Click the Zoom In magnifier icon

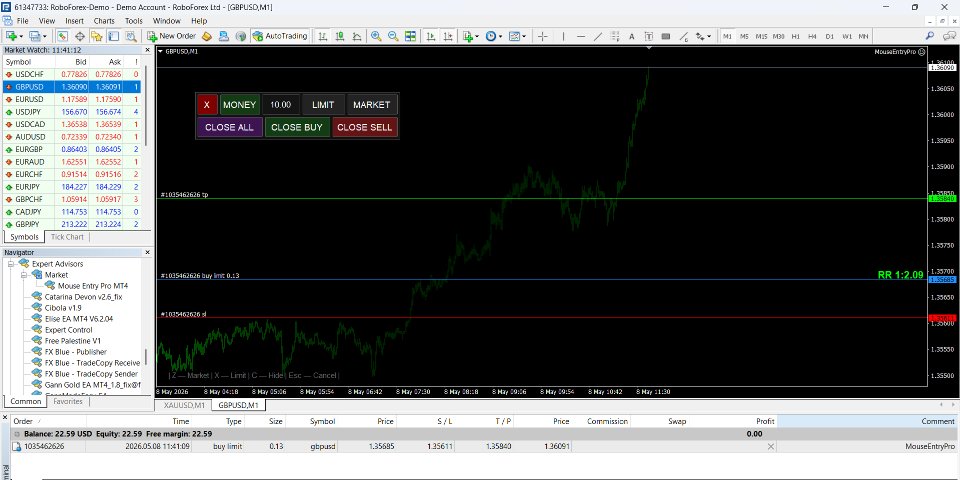click(376, 36)
